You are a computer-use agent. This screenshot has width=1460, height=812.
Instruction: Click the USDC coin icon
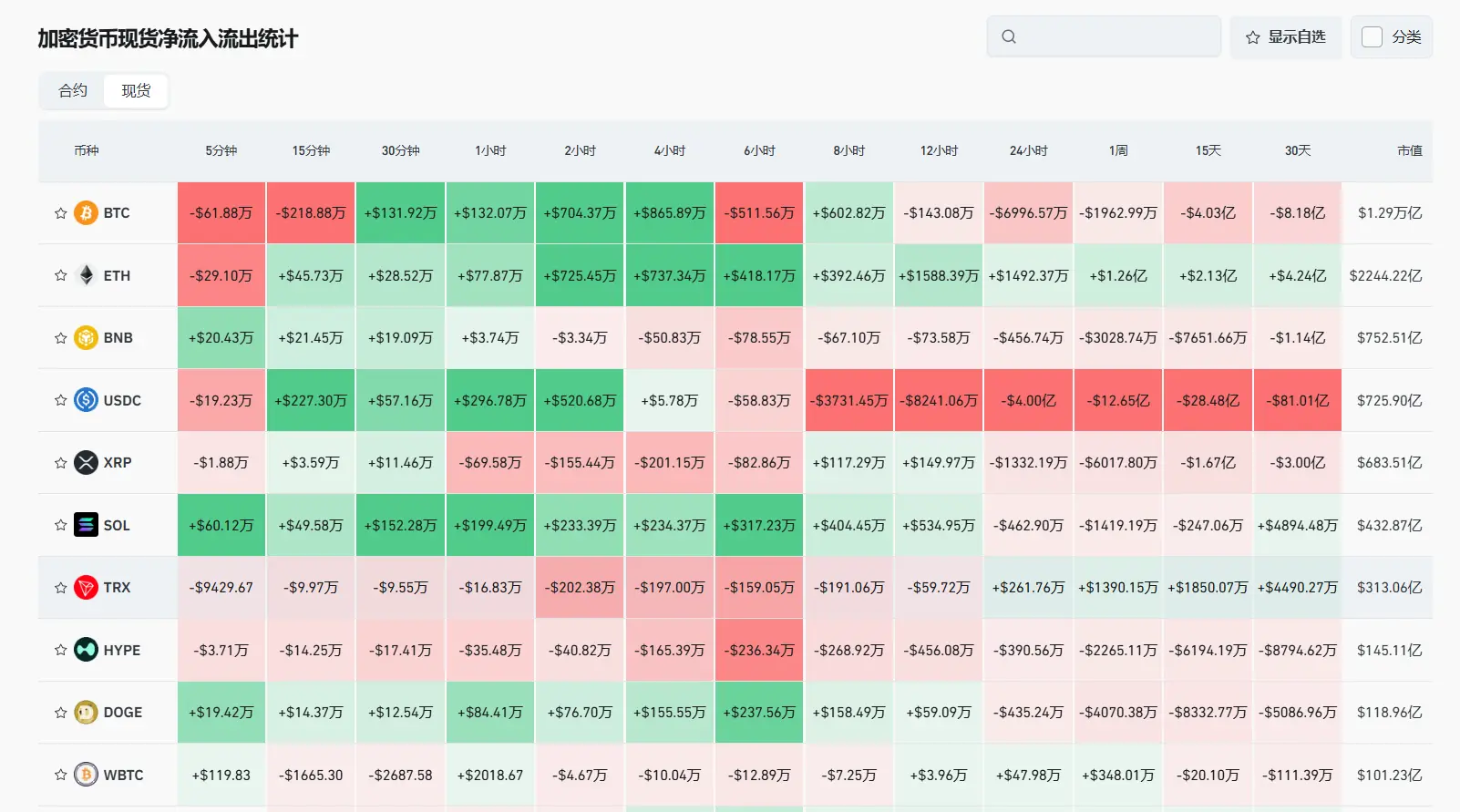86,400
